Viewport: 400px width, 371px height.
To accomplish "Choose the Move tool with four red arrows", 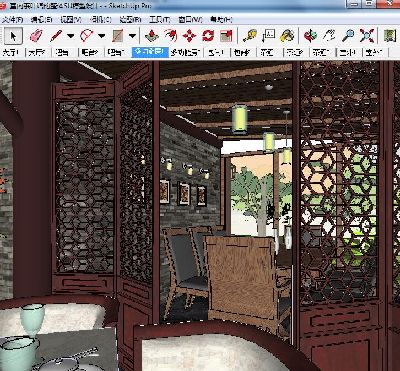I will [x=189, y=36].
